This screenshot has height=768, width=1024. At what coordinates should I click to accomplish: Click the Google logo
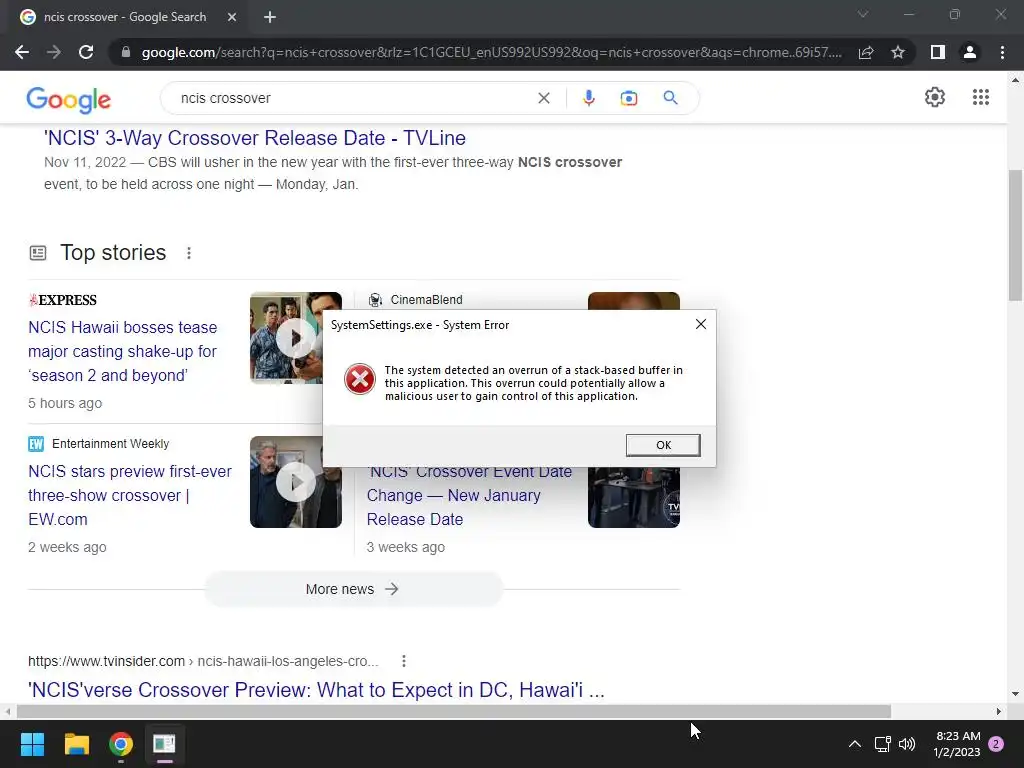[x=69, y=99]
